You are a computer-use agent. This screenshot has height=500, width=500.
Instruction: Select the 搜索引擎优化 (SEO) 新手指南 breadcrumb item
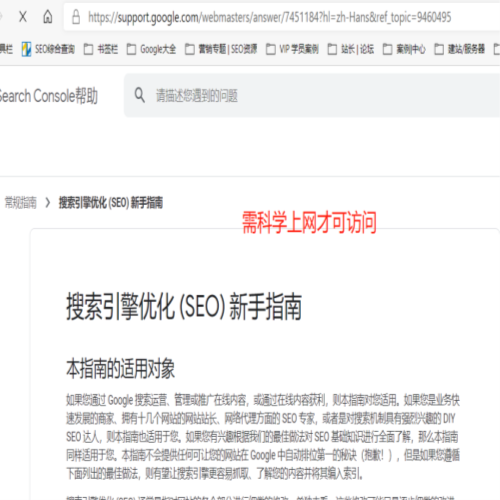111,202
